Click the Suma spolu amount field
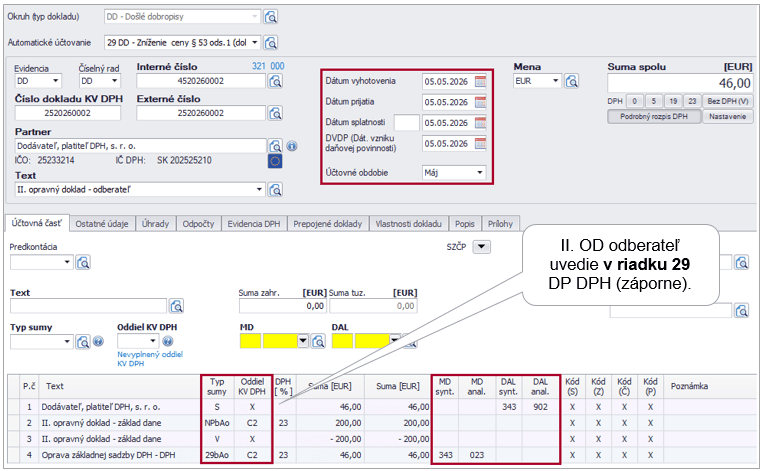The height and width of the screenshot is (471, 763). 680,82
